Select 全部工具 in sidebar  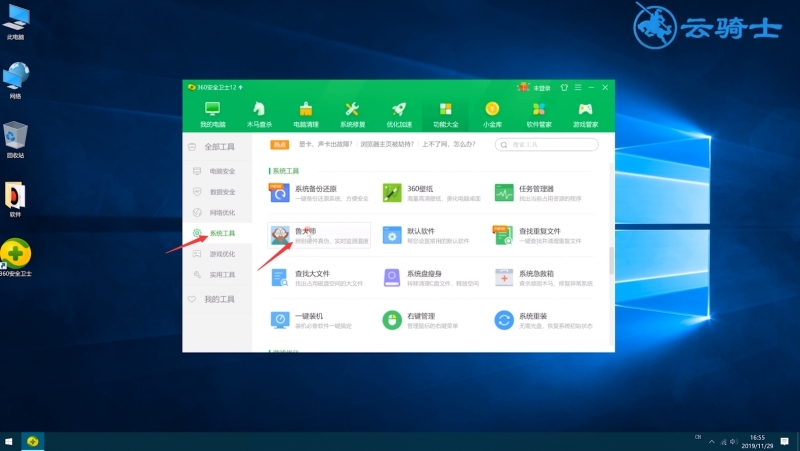tap(217, 146)
